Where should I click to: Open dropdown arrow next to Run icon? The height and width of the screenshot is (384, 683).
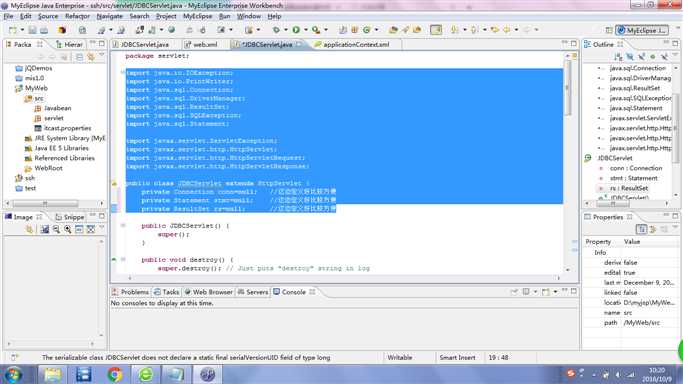click(305, 30)
